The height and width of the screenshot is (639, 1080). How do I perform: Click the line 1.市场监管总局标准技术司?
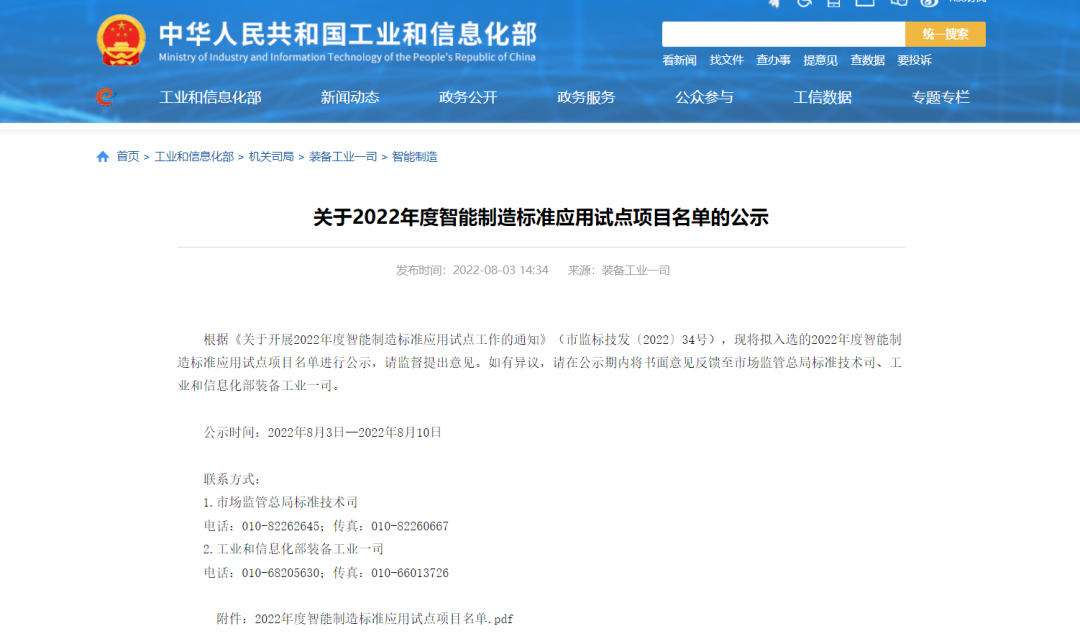point(280,503)
